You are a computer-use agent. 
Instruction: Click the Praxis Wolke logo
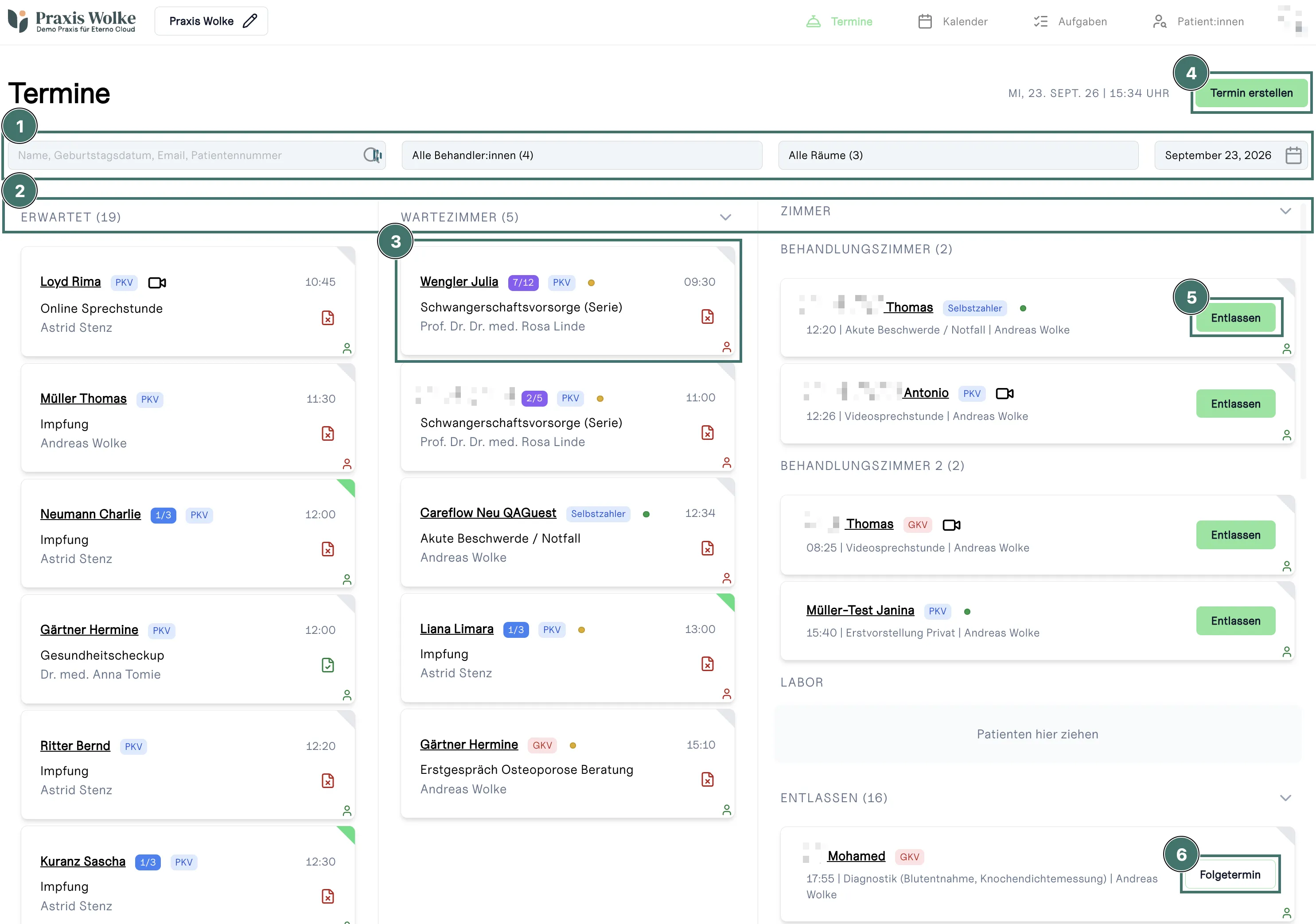pos(72,22)
